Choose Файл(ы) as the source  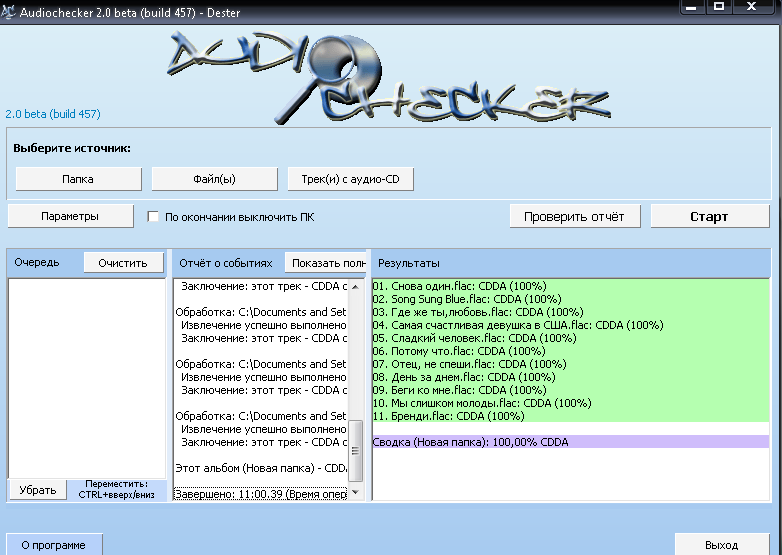coord(214,178)
